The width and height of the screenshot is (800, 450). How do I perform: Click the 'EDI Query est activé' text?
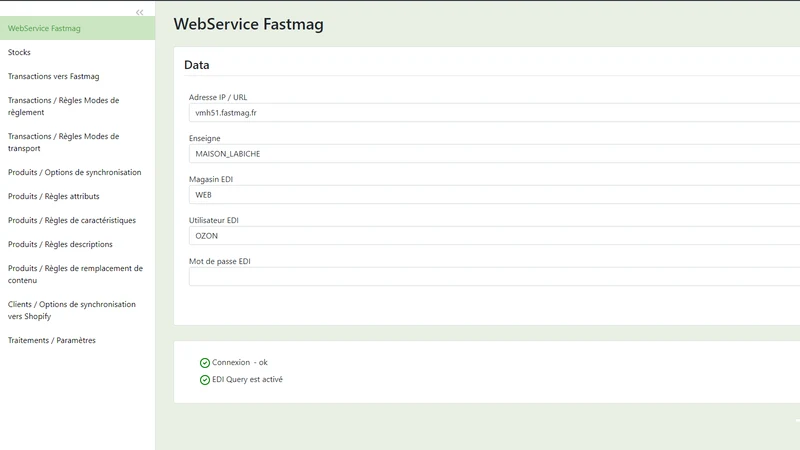click(x=247, y=379)
